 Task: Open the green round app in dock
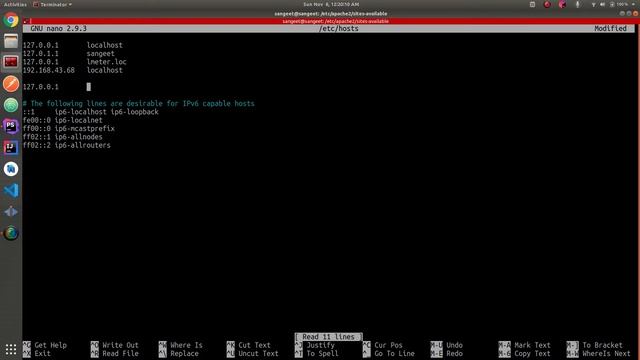[x=11, y=105]
